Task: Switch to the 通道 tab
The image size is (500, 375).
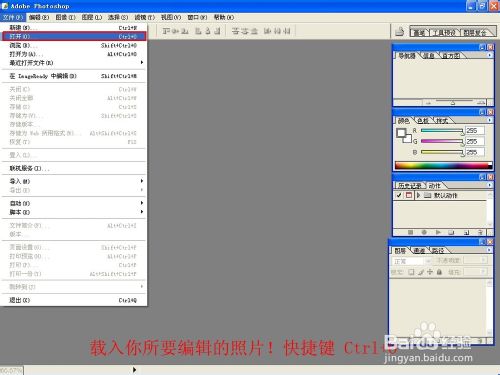Action: coord(419,250)
